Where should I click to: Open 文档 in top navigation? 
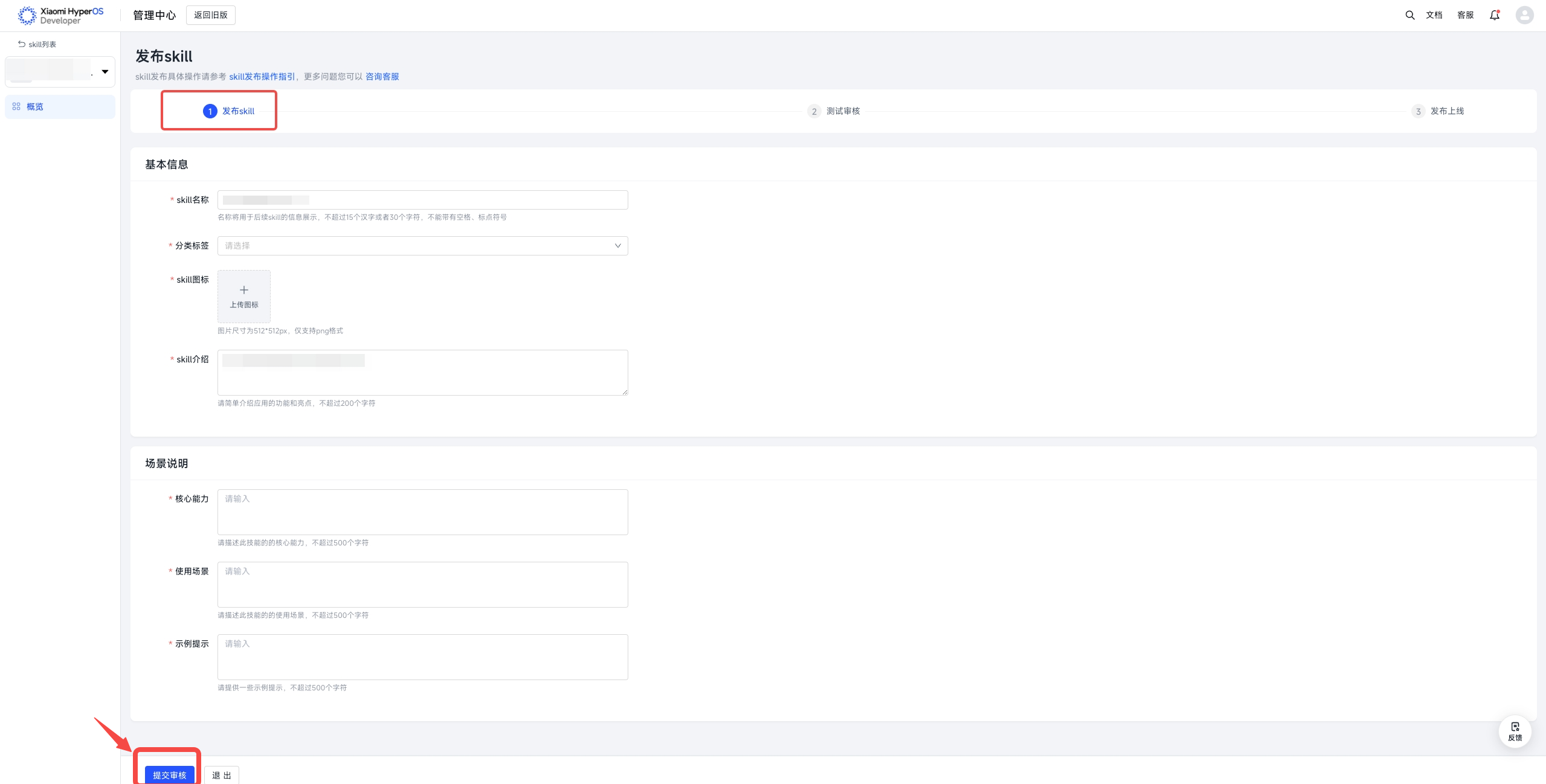1434,15
